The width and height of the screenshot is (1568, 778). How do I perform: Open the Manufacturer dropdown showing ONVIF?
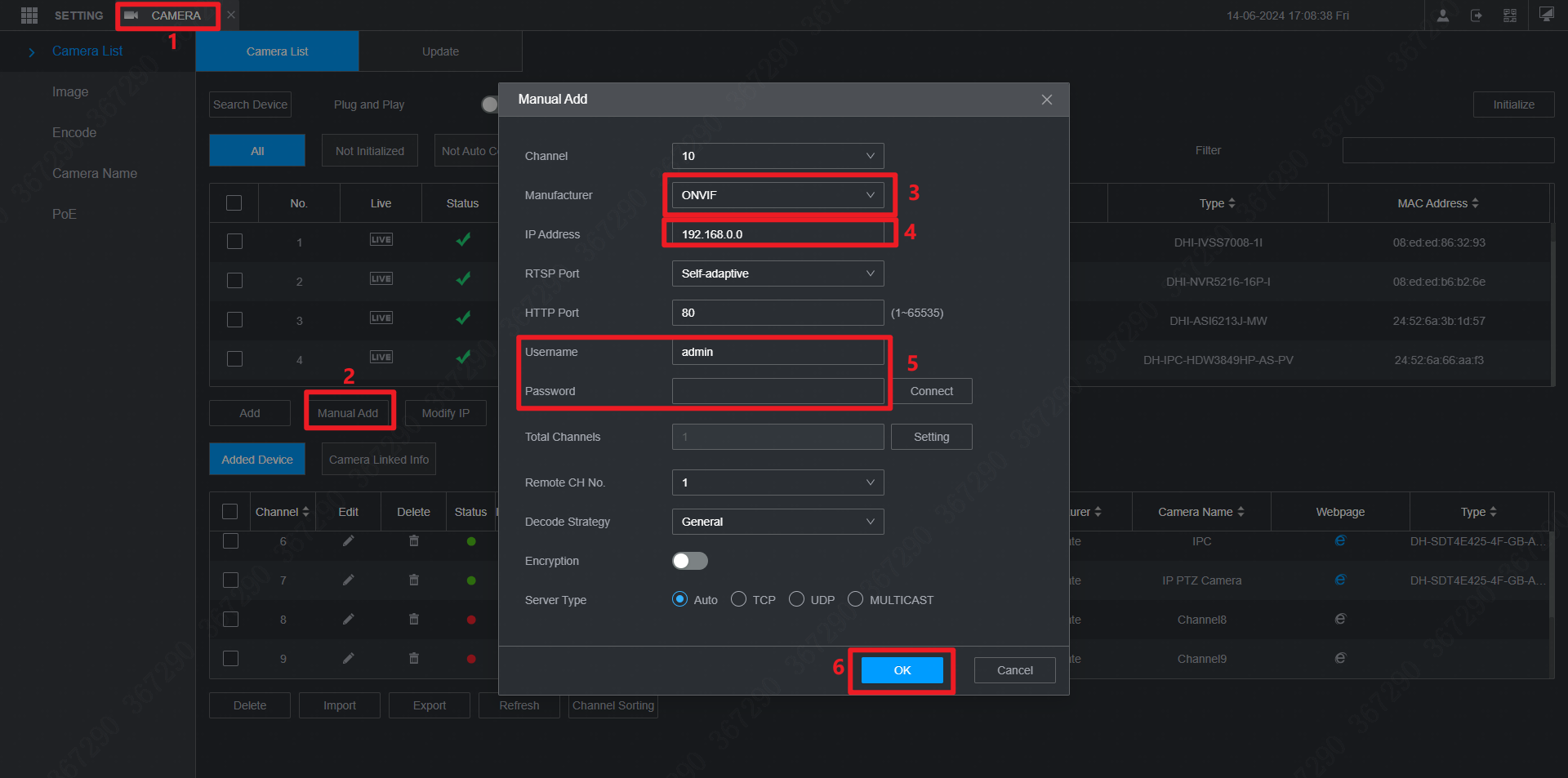point(777,194)
